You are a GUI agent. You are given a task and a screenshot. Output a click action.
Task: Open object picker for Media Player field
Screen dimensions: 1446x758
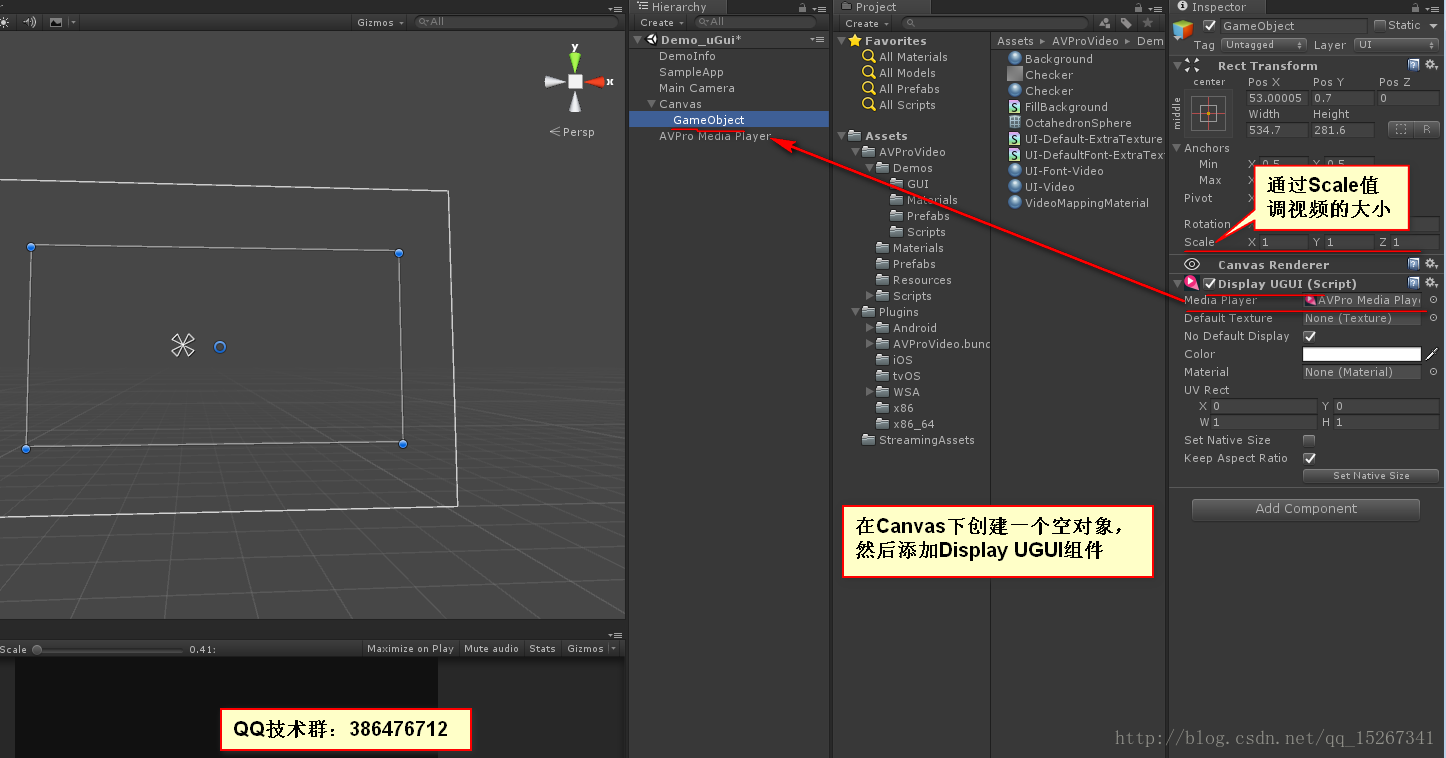click(x=1433, y=300)
